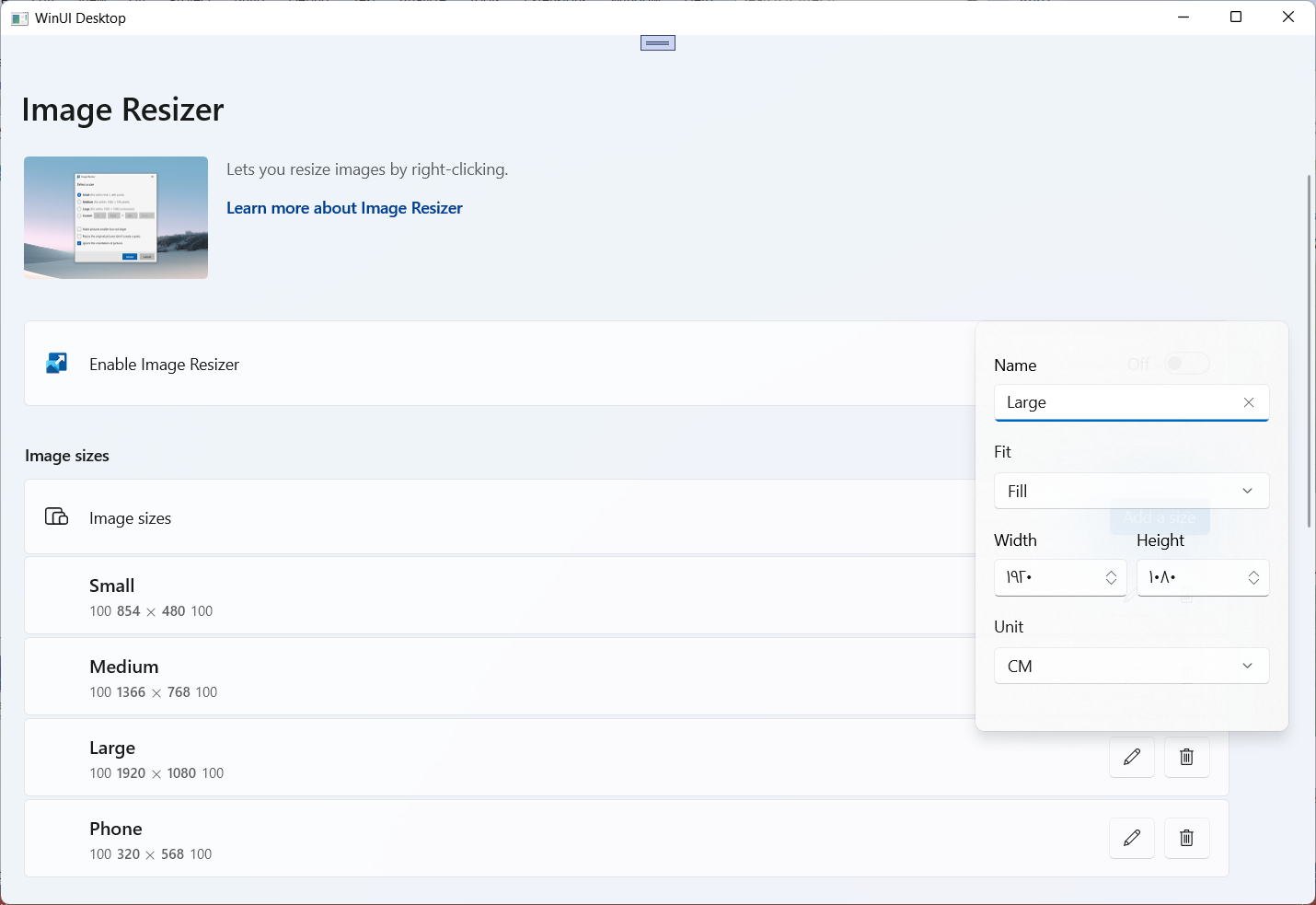Screen dimensions: 1316x905
Task: Click the vertical scrollbar on the right
Action: [1309, 350]
